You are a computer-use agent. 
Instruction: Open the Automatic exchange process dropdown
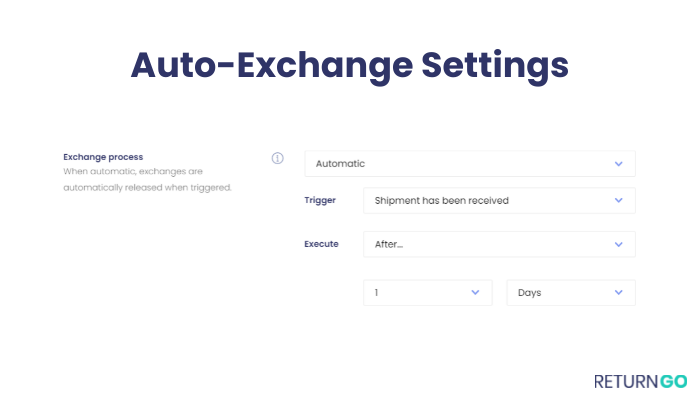470,164
